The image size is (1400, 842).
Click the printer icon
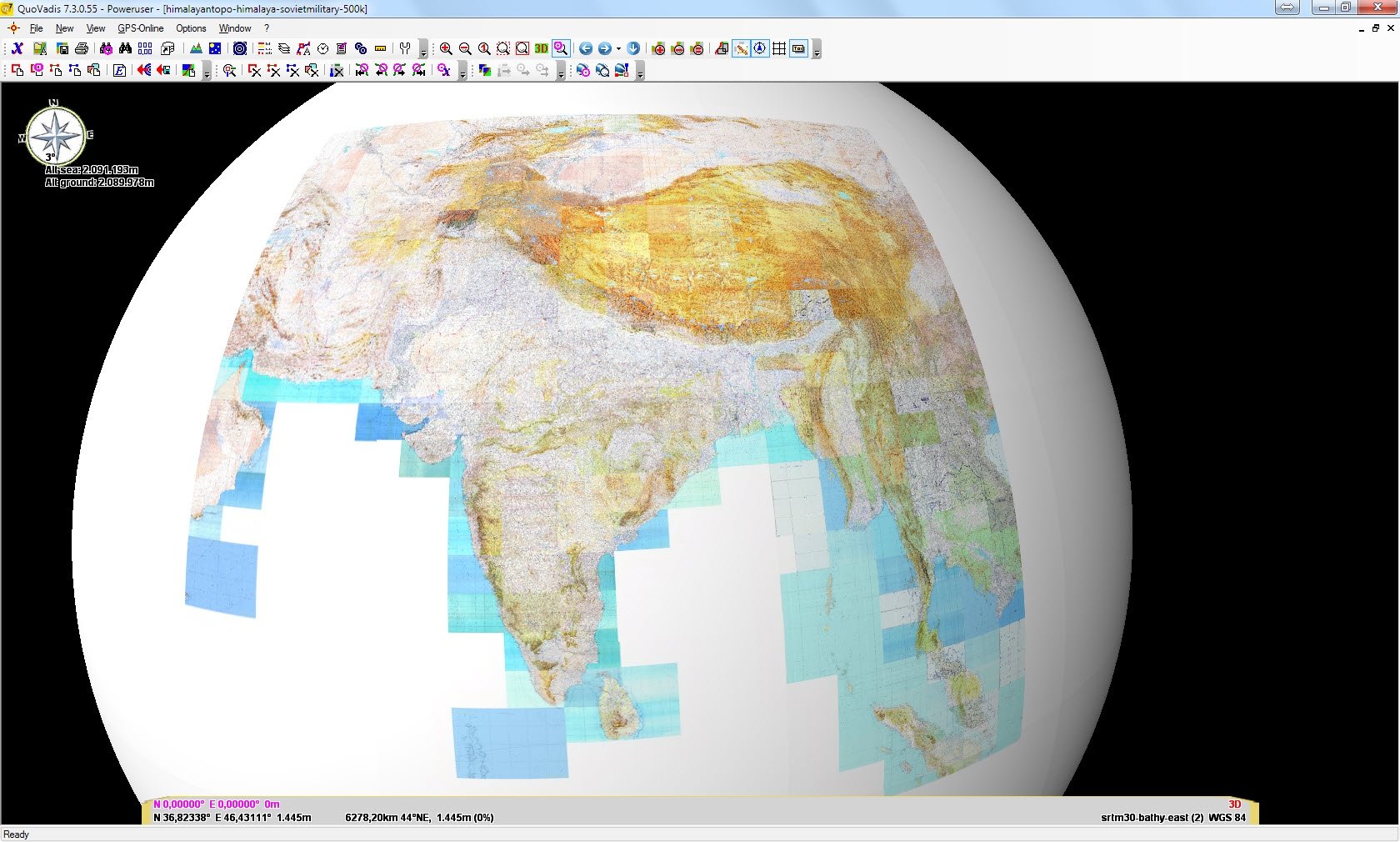(82, 48)
